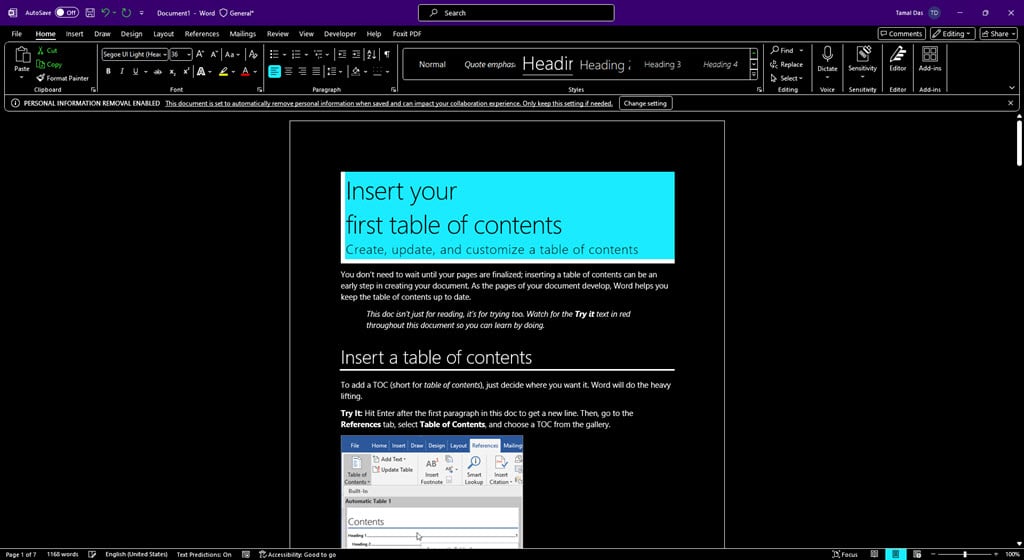Viewport: 1024px width, 560px height.
Task: Open the Select dropdown in Editing group
Action: (786, 78)
